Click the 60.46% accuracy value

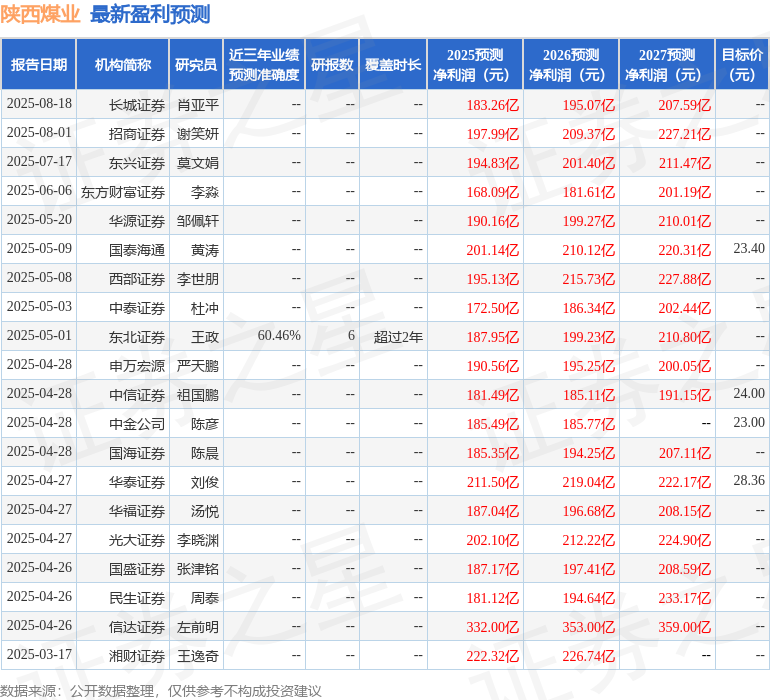pyautogui.click(x=279, y=336)
